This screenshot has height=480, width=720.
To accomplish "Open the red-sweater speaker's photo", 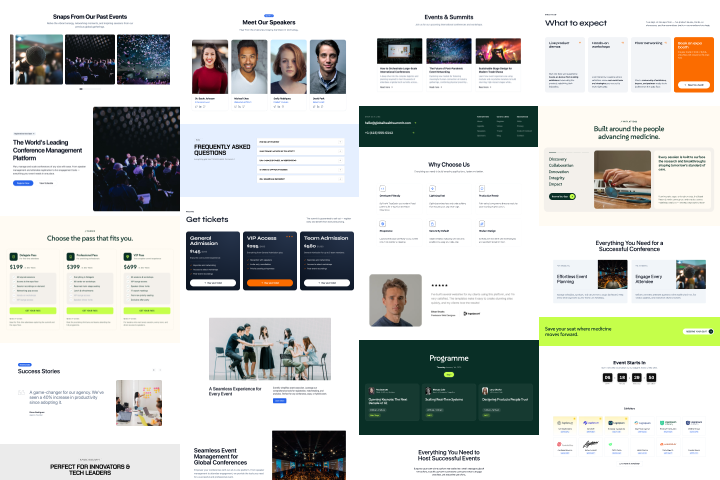I will click(x=210, y=67).
